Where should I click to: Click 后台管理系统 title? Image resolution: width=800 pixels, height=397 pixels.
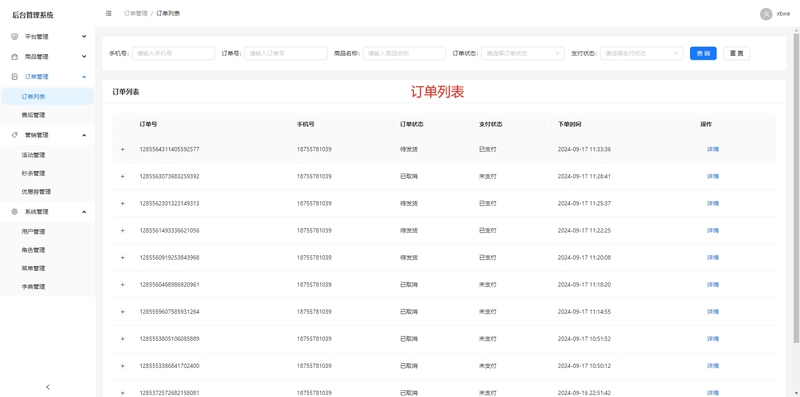coord(33,15)
